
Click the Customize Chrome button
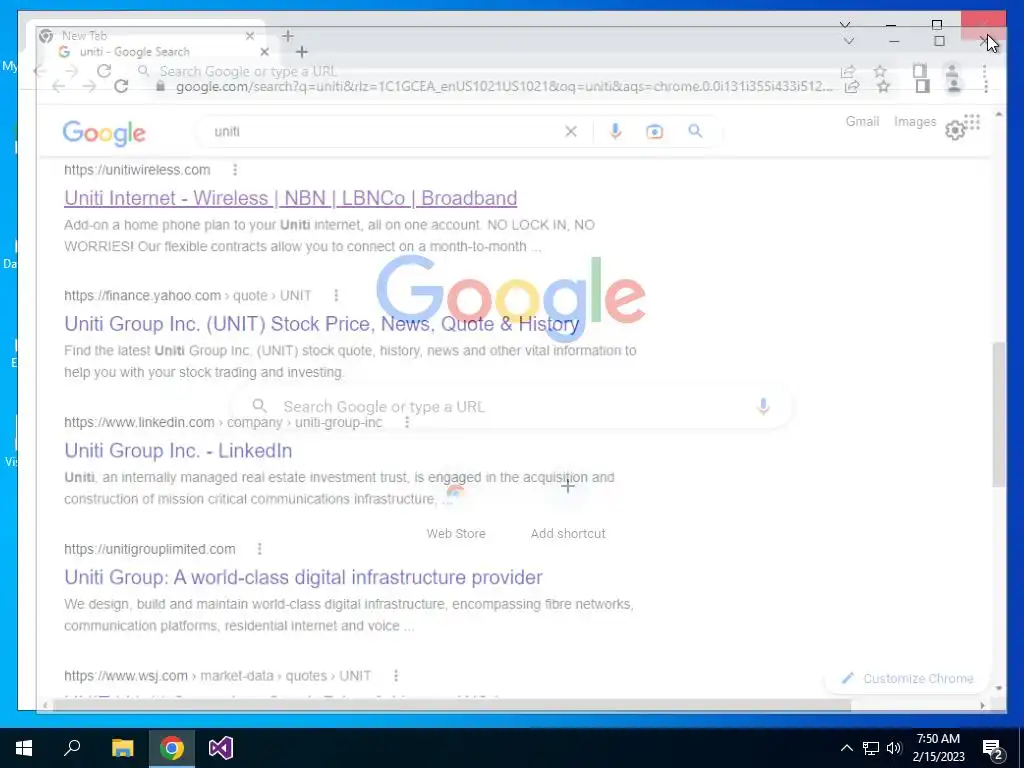[x=909, y=679]
